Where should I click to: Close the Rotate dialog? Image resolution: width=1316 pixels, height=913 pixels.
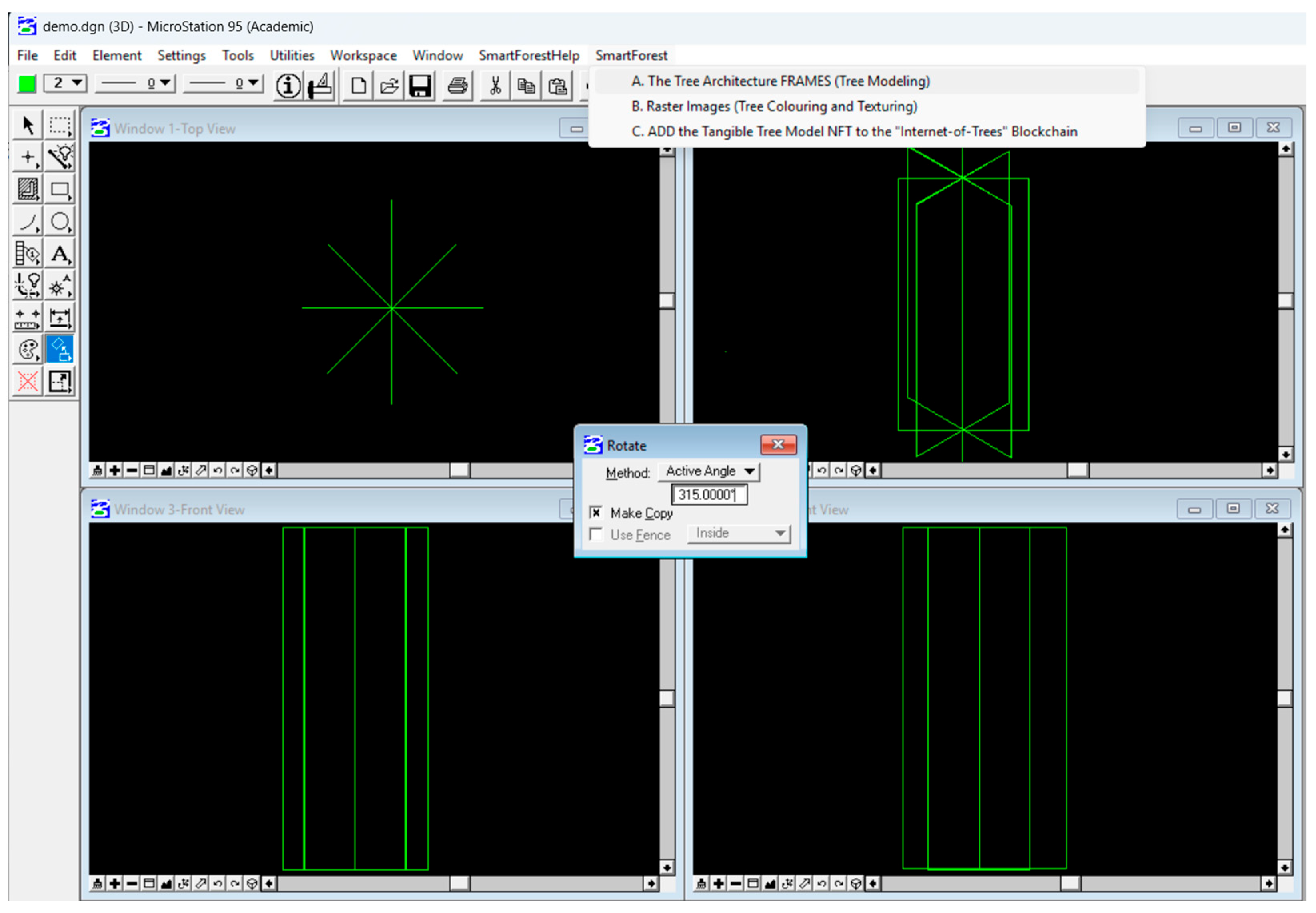778,445
